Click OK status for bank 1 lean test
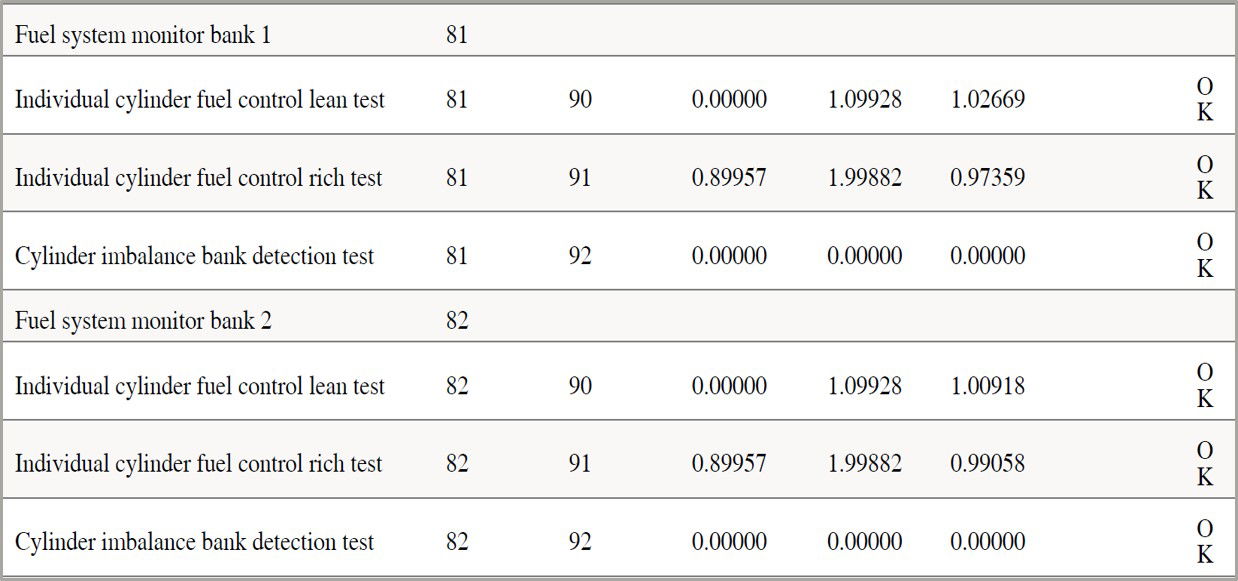1238x581 pixels. tap(1205, 100)
